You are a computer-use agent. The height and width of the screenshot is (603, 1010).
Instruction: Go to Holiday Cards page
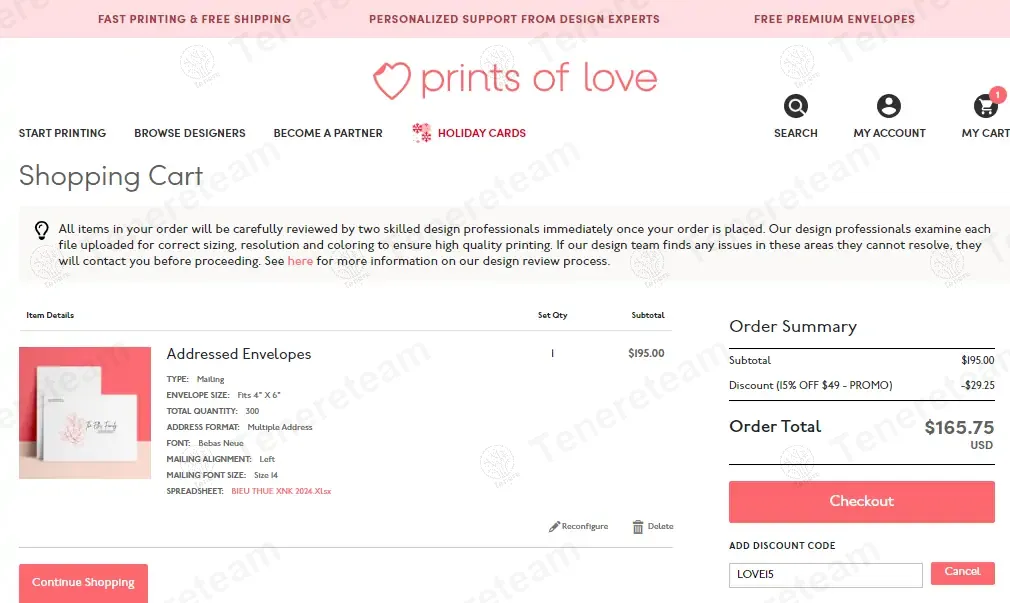click(x=481, y=133)
